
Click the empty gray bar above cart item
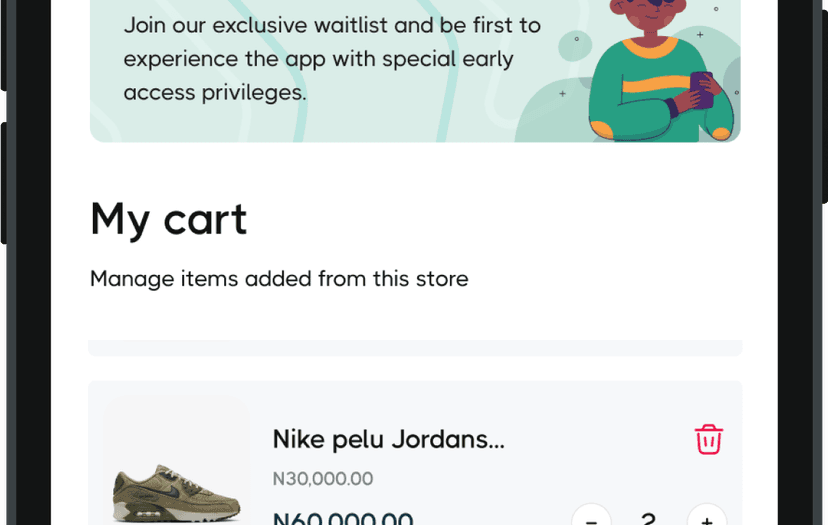[415, 348]
